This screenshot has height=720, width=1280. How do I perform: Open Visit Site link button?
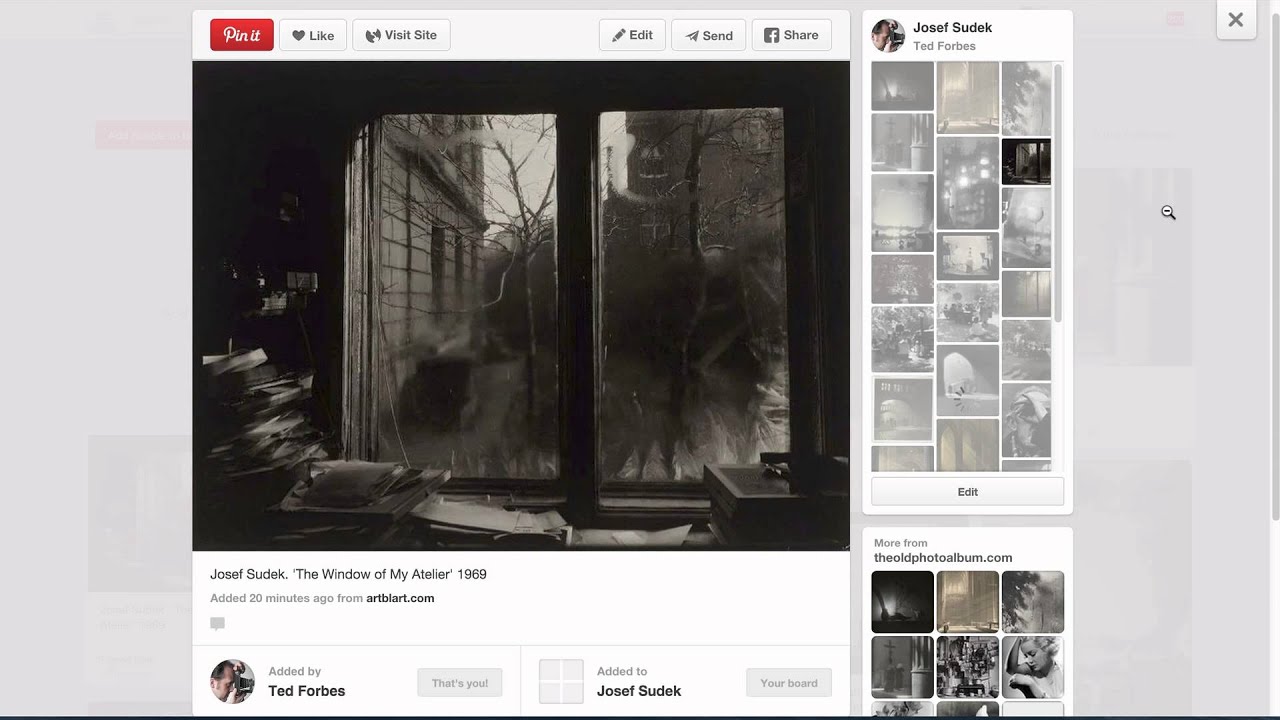click(401, 35)
